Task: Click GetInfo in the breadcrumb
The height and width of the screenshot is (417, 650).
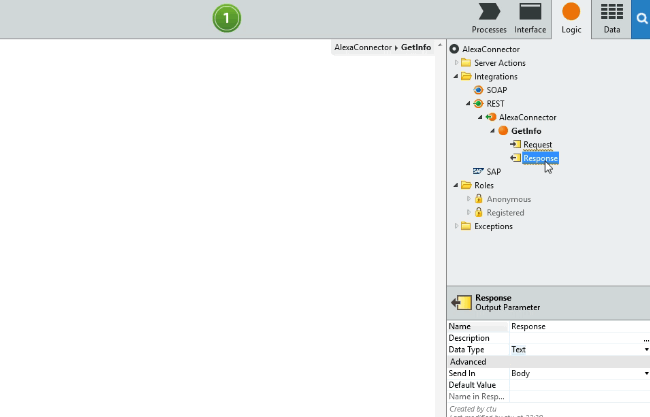Action: click(x=416, y=47)
